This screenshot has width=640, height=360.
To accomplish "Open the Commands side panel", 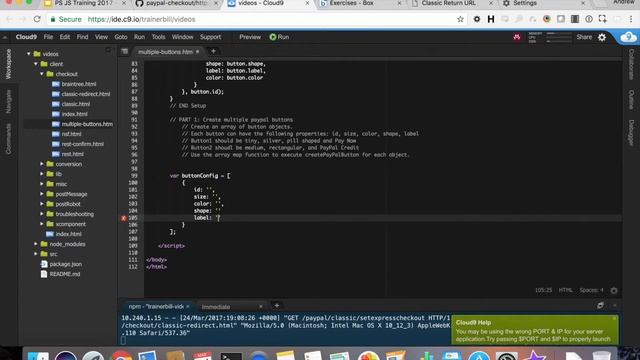I will 8,139.
